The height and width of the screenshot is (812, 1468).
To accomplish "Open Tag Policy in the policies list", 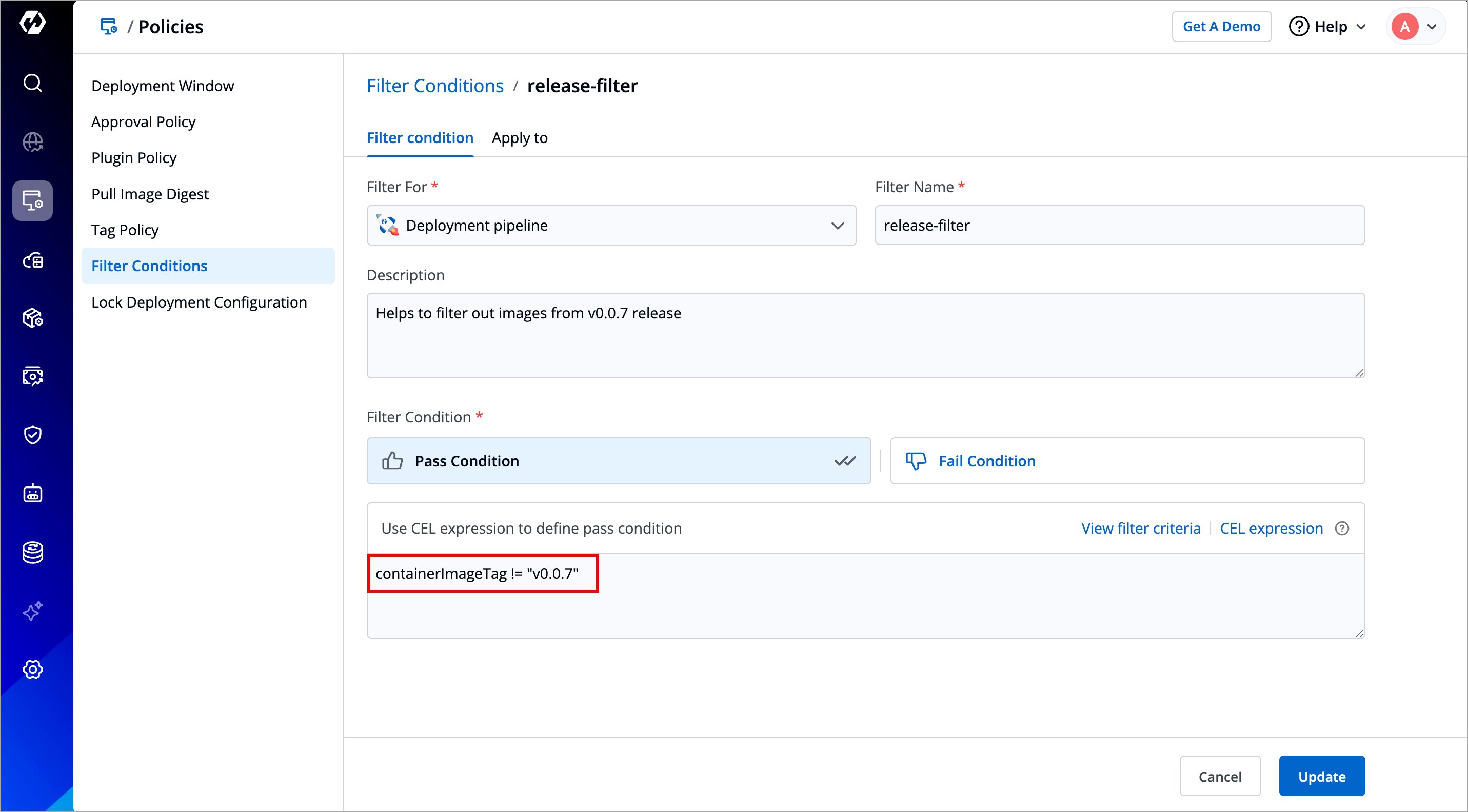I will (125, 230).
